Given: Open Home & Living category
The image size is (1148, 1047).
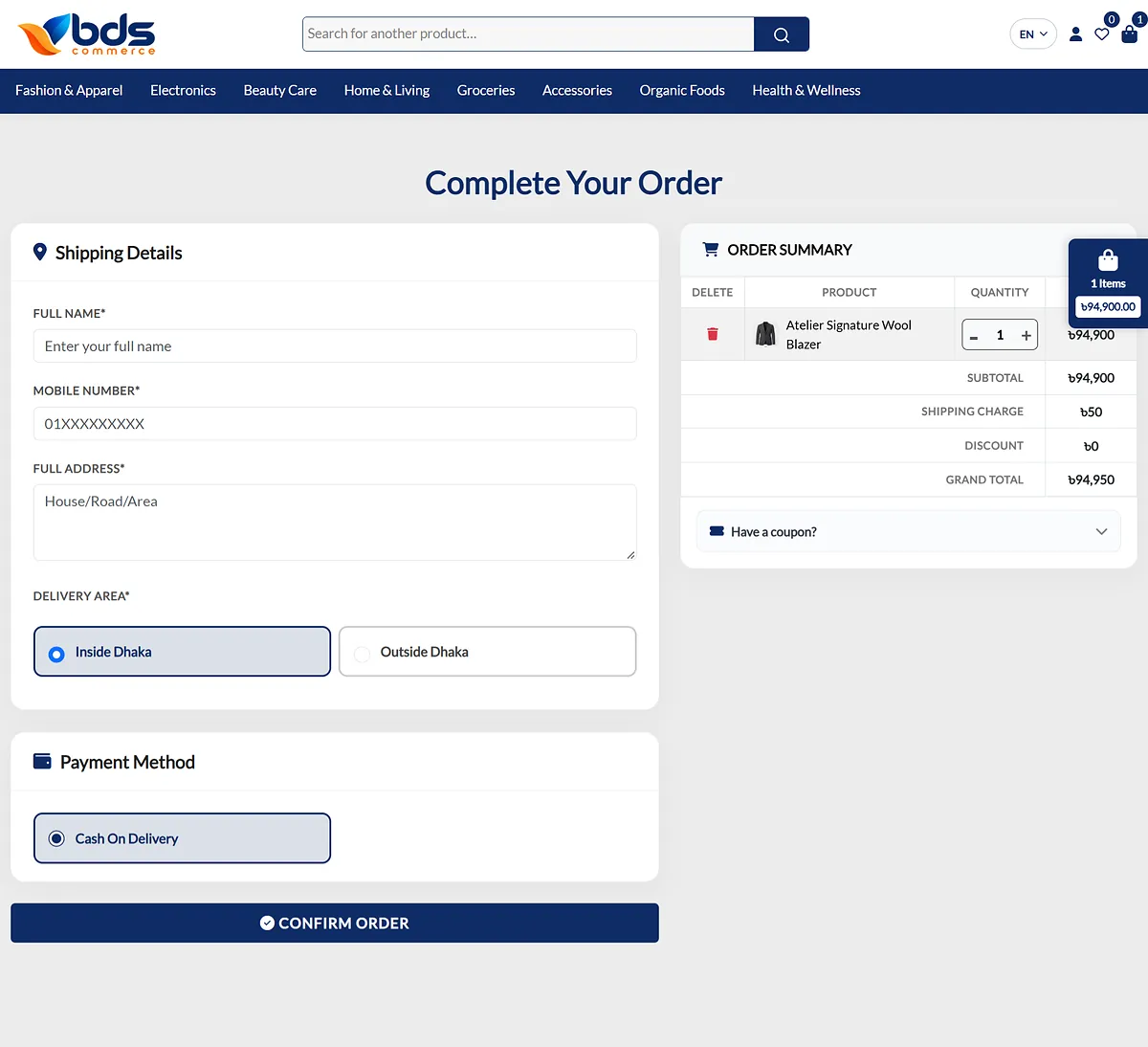Looking at the screenshot, I should tap(386, 90).
